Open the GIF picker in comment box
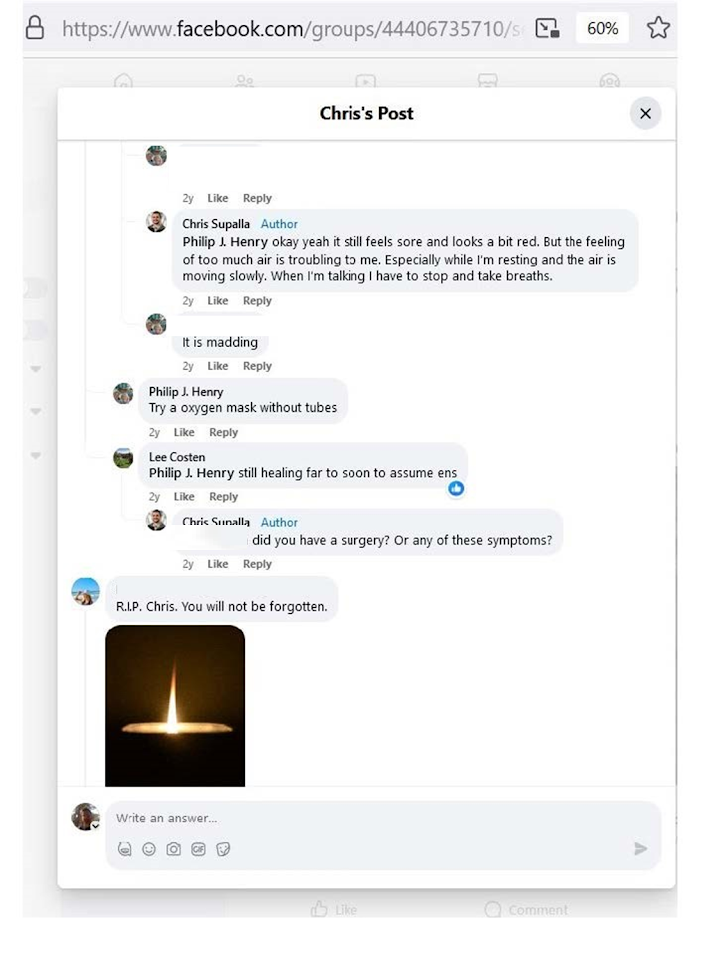 (x=198, y=849)
